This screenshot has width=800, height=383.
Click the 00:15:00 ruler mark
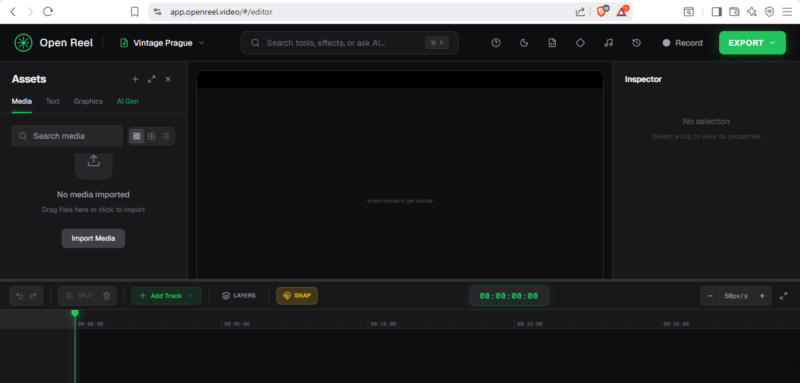point(530,324)
